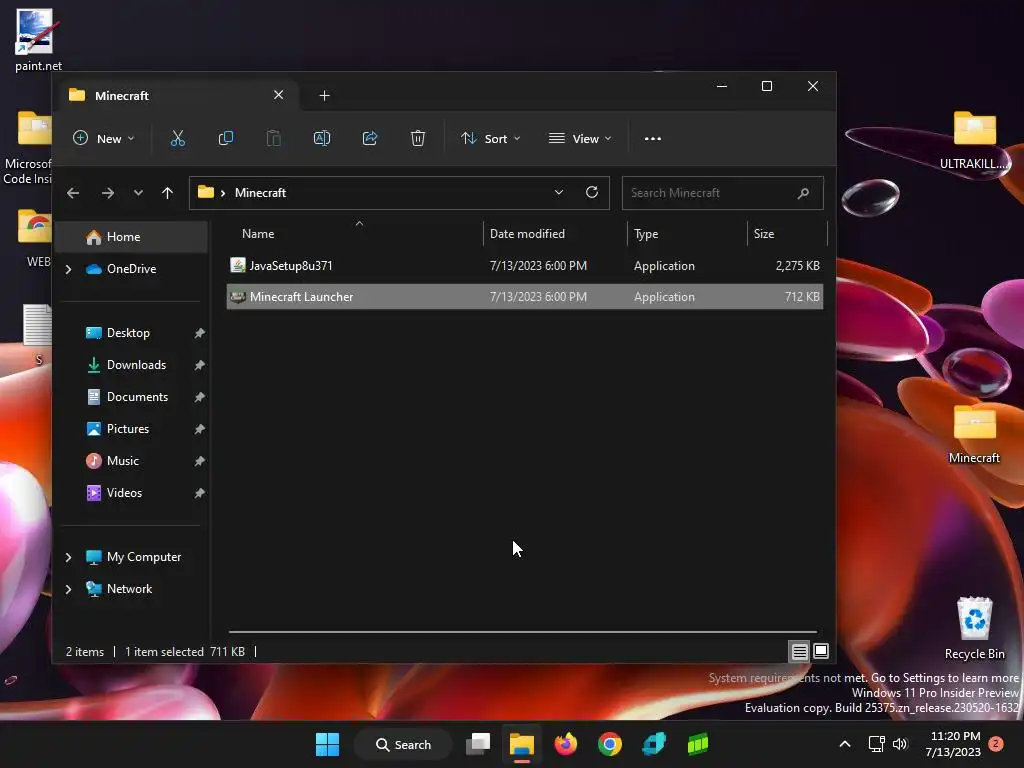The height and width of the screenshot is (768, 1024).
Task: Open paint.net desktop shortcut
Action: [36, 39]
